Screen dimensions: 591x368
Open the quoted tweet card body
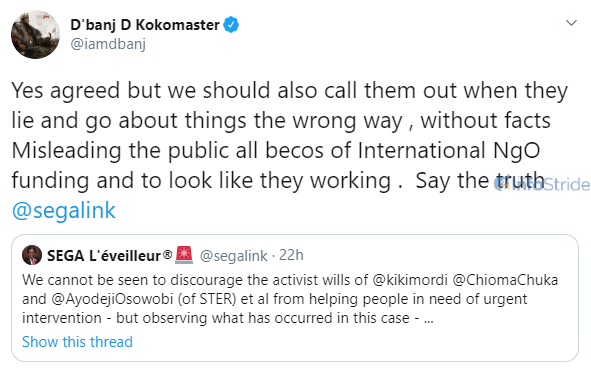pos(295,298)
